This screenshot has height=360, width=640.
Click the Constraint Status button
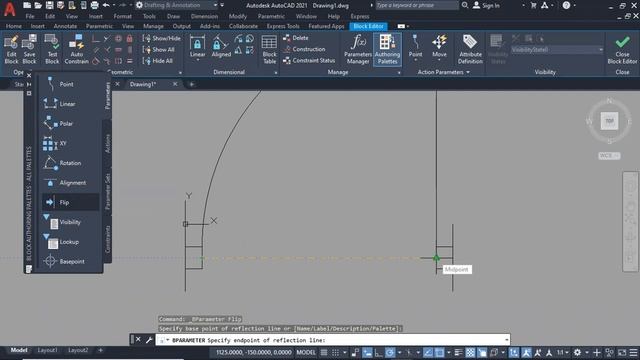pyautogui.click(x=309, y=60)
